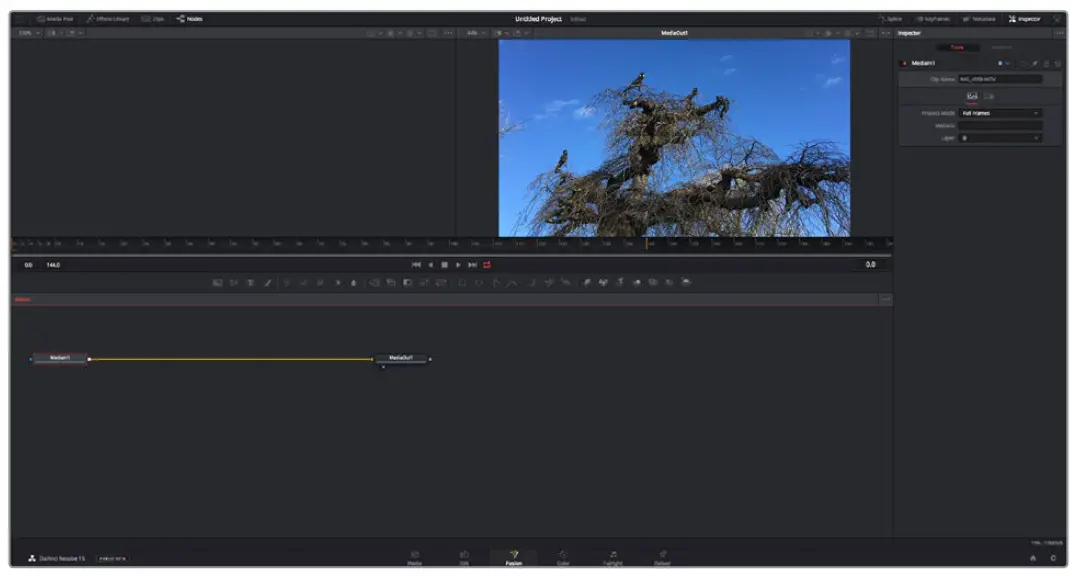Click the loop playback icon
The height and width of the screenshot is (581, 1071).
[x=487, y=265]
